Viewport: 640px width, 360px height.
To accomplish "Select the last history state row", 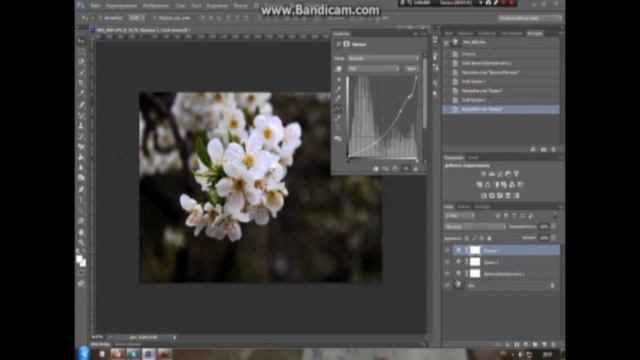I will (501, 109).
